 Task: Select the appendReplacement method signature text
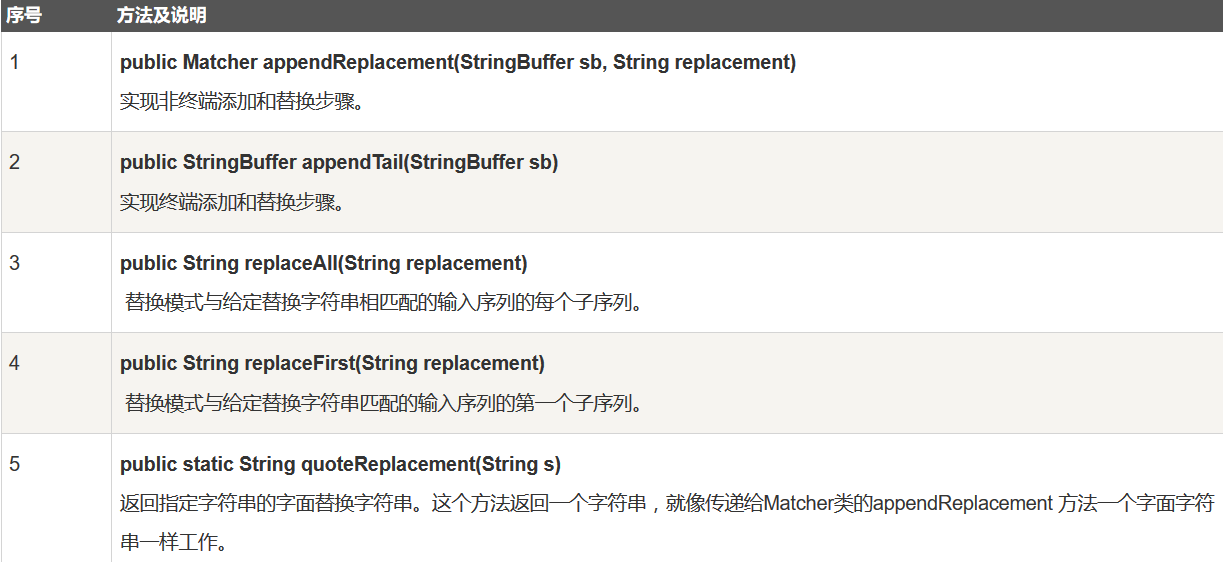tap(458, 62)
